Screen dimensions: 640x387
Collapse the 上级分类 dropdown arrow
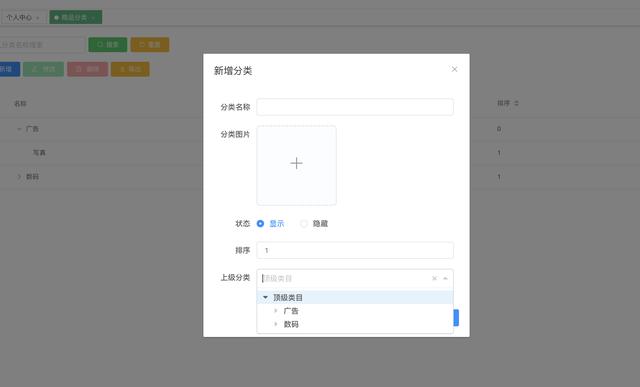click(445, 278)
